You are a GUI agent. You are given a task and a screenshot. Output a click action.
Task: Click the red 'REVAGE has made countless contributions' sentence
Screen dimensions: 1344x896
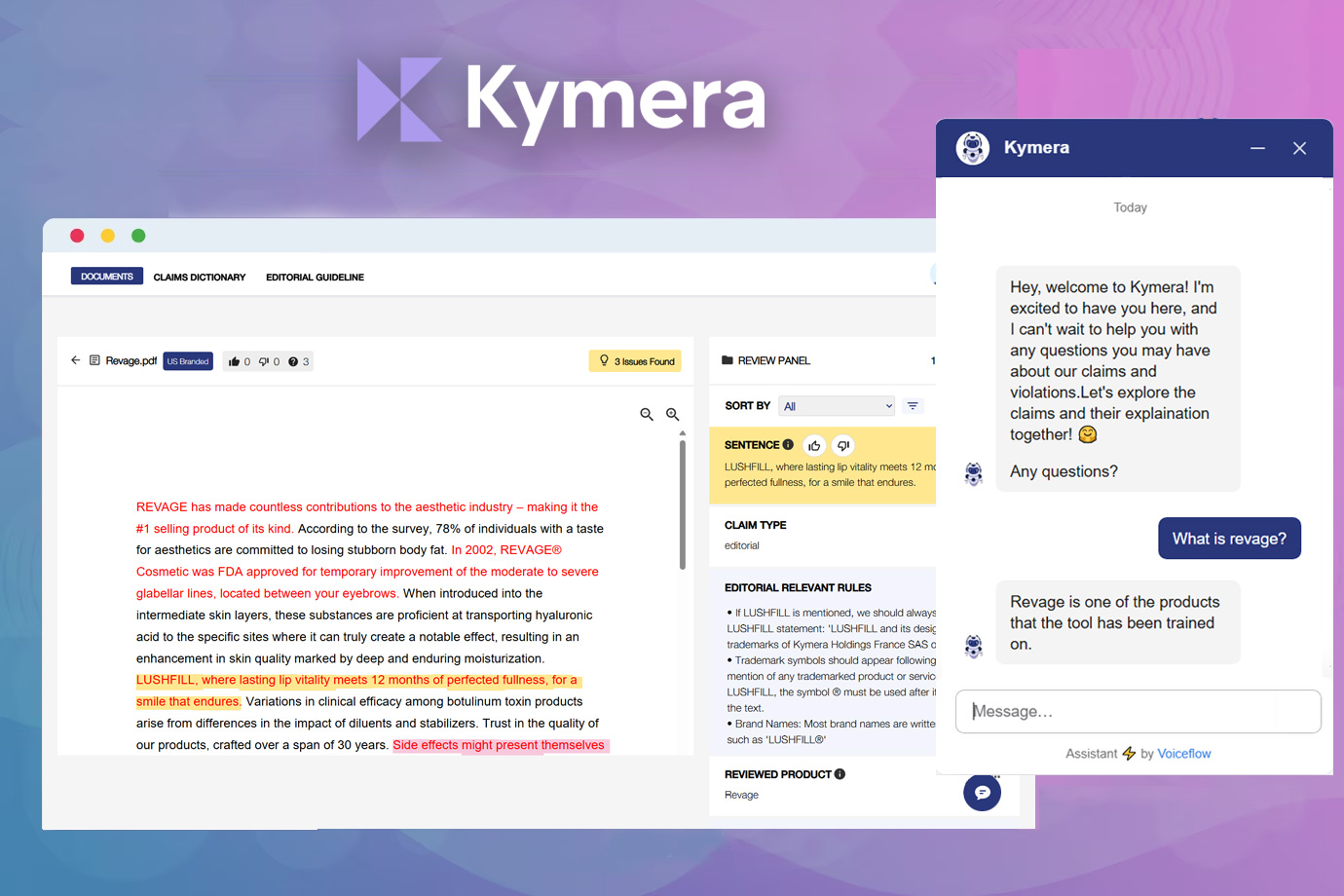(x=367, y=517)
